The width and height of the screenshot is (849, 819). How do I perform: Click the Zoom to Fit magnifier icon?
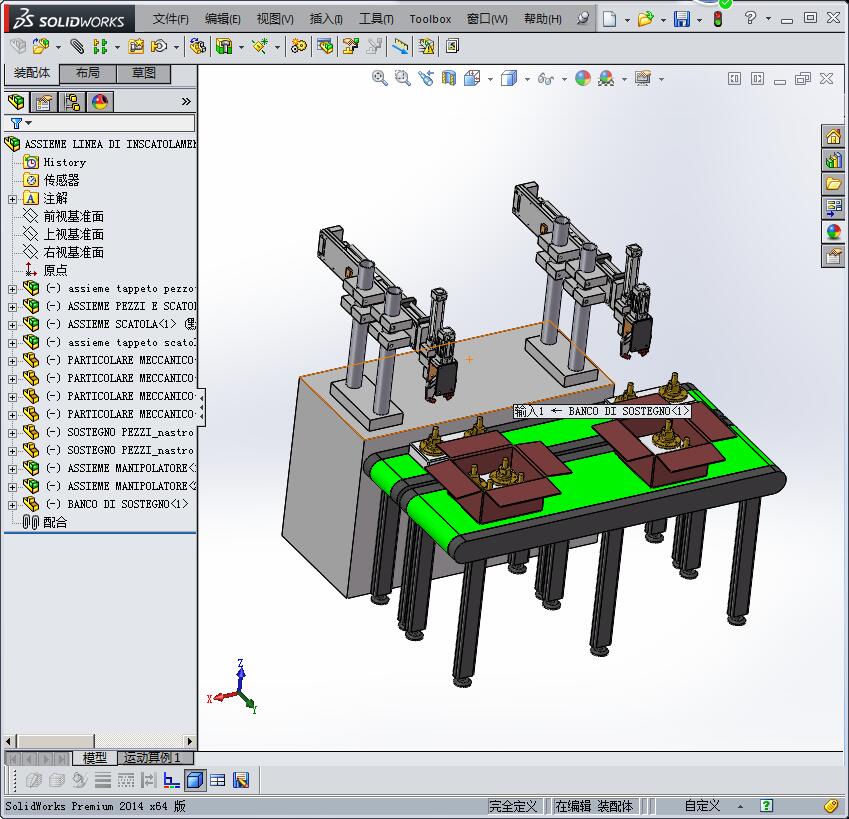pos(380,79)
